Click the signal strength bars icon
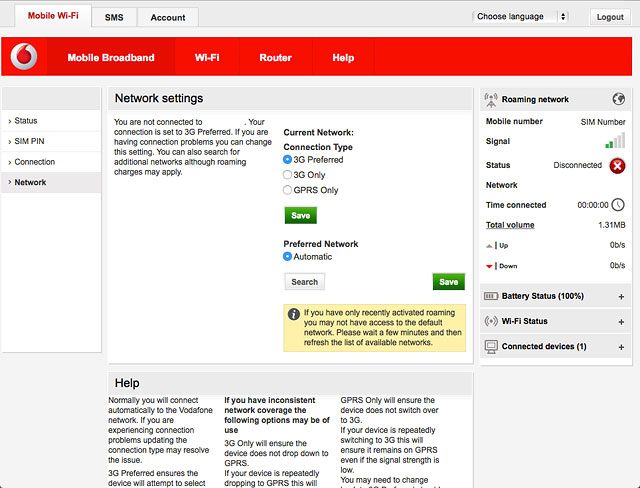This screenshot has height=488, width=640. pos(615,142)
